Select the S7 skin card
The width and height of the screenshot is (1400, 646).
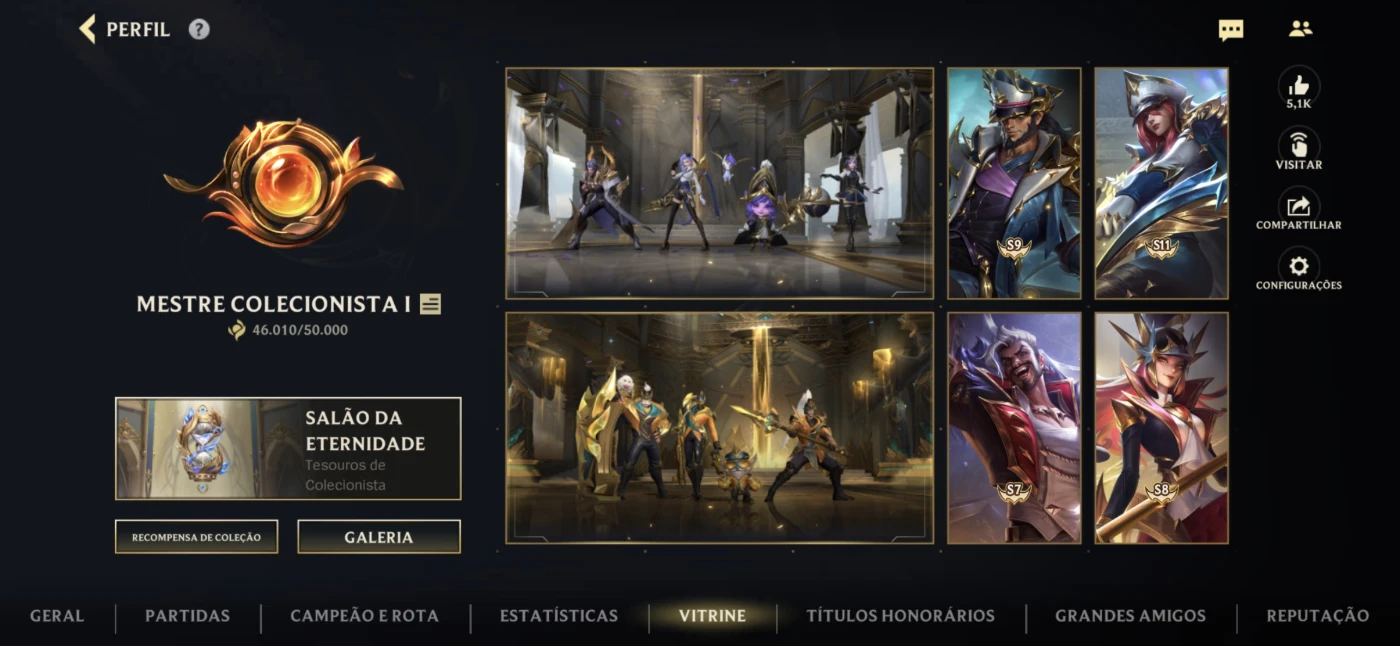1014,428
